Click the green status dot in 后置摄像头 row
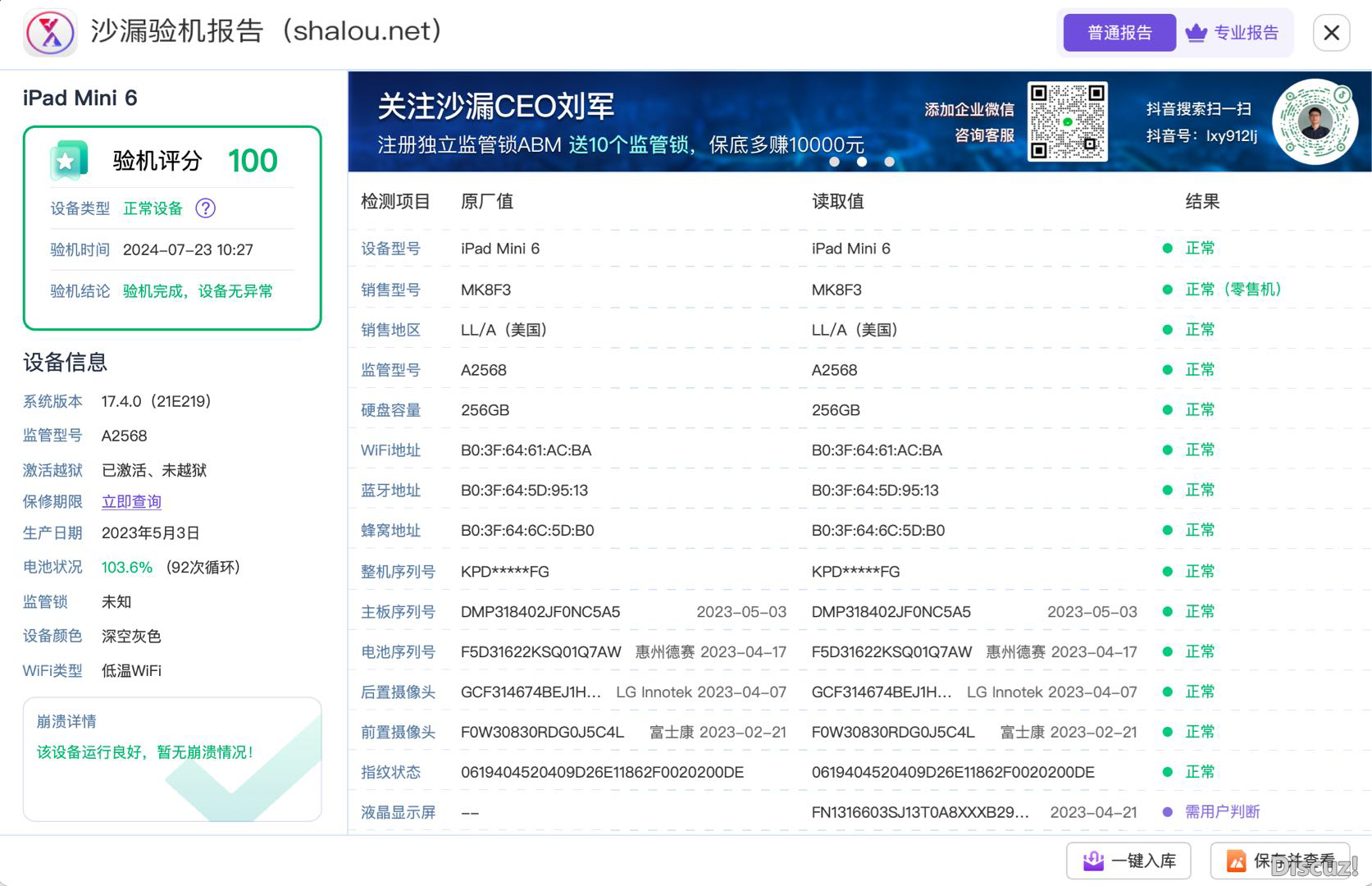Viewport: 1372px width, 886px height. pyautogui.click(x=1167, y=692)
